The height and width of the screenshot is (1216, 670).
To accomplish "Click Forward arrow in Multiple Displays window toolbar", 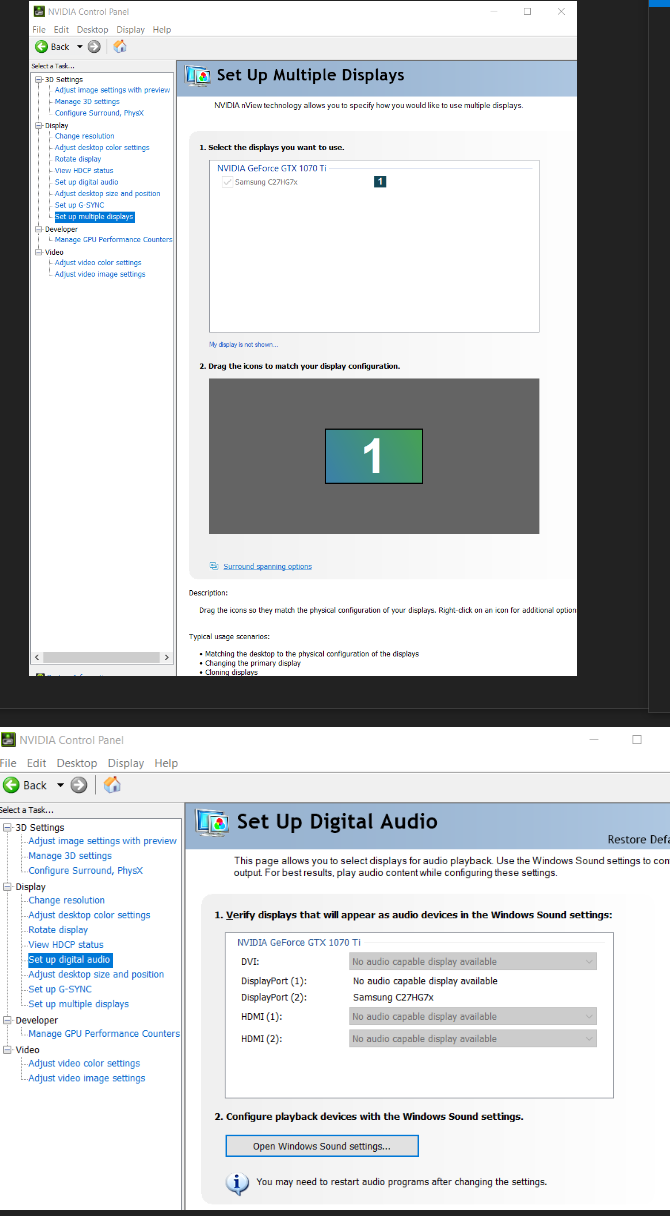I will point(94,47).
